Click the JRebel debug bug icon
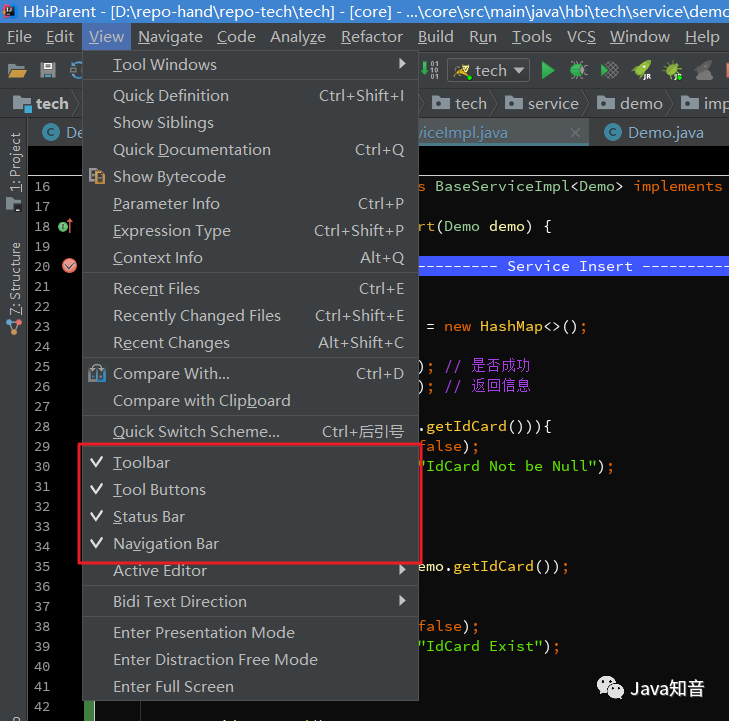 [673, 71]
